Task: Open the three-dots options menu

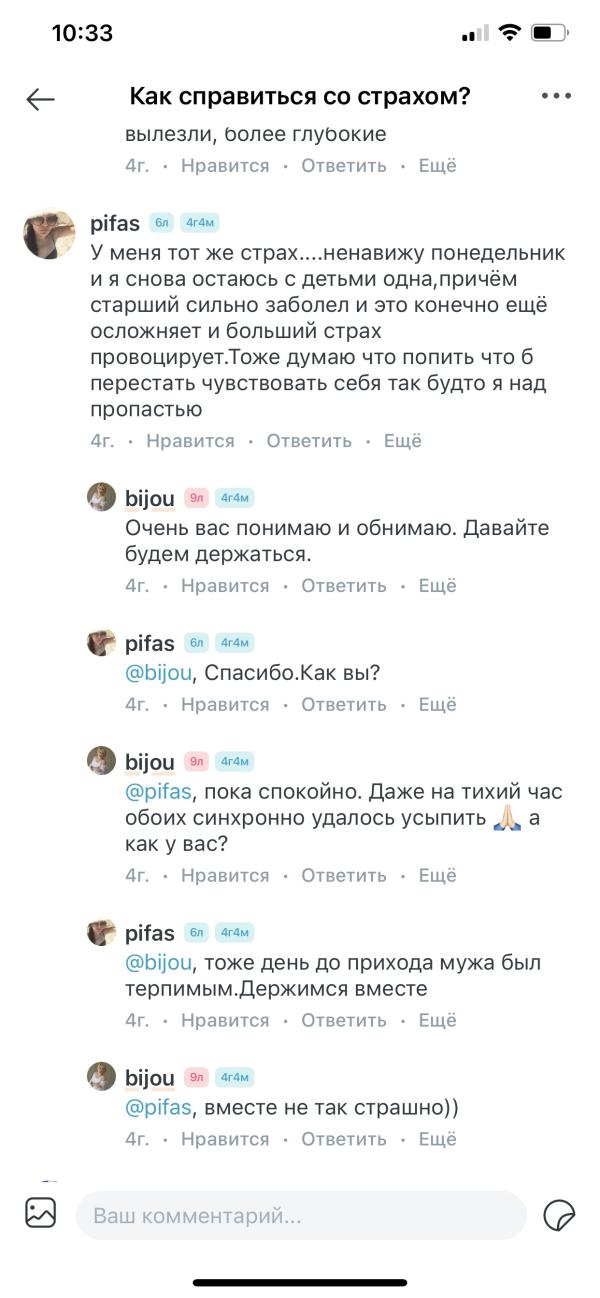Action: click(556, 96)
